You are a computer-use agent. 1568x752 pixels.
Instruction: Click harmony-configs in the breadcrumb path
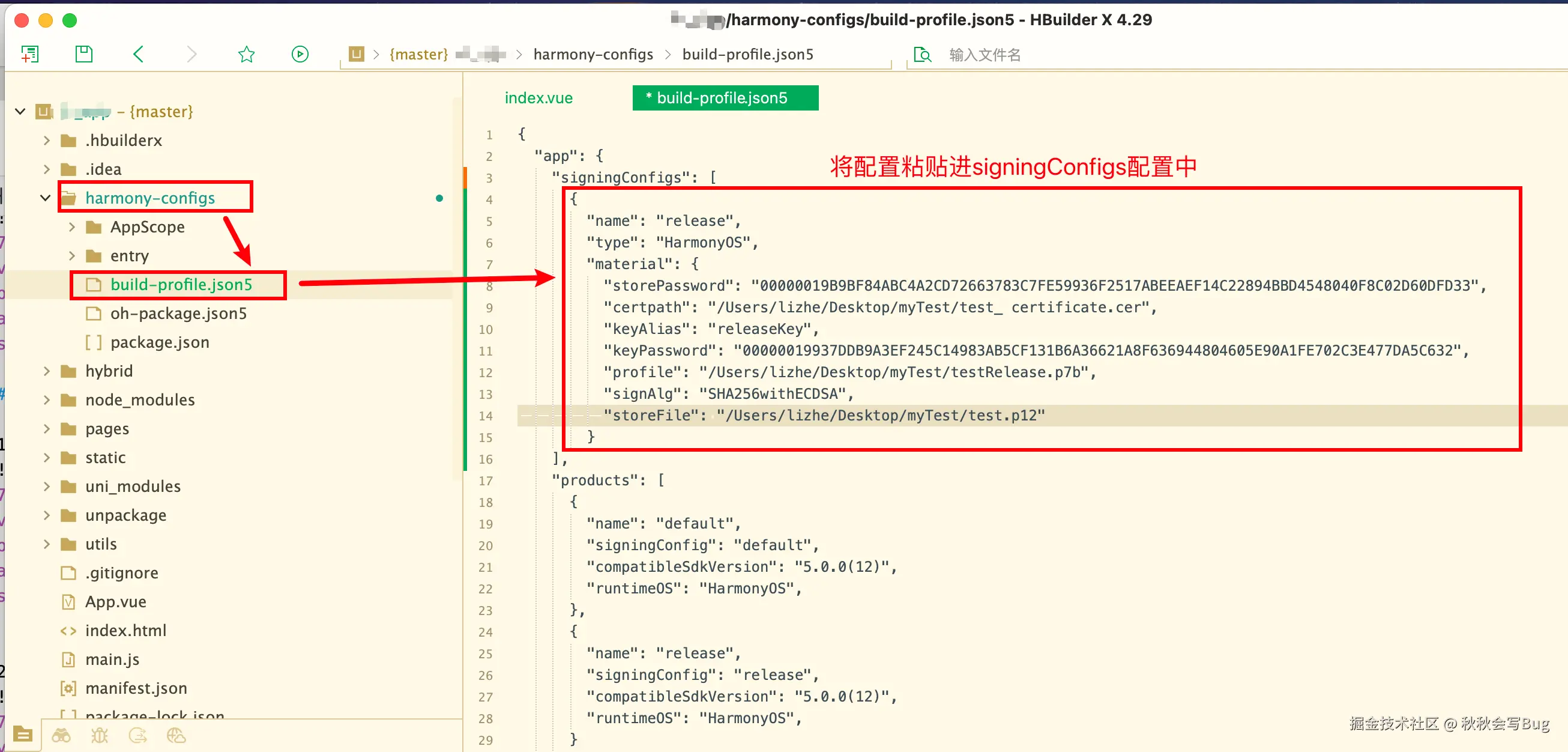593,54
